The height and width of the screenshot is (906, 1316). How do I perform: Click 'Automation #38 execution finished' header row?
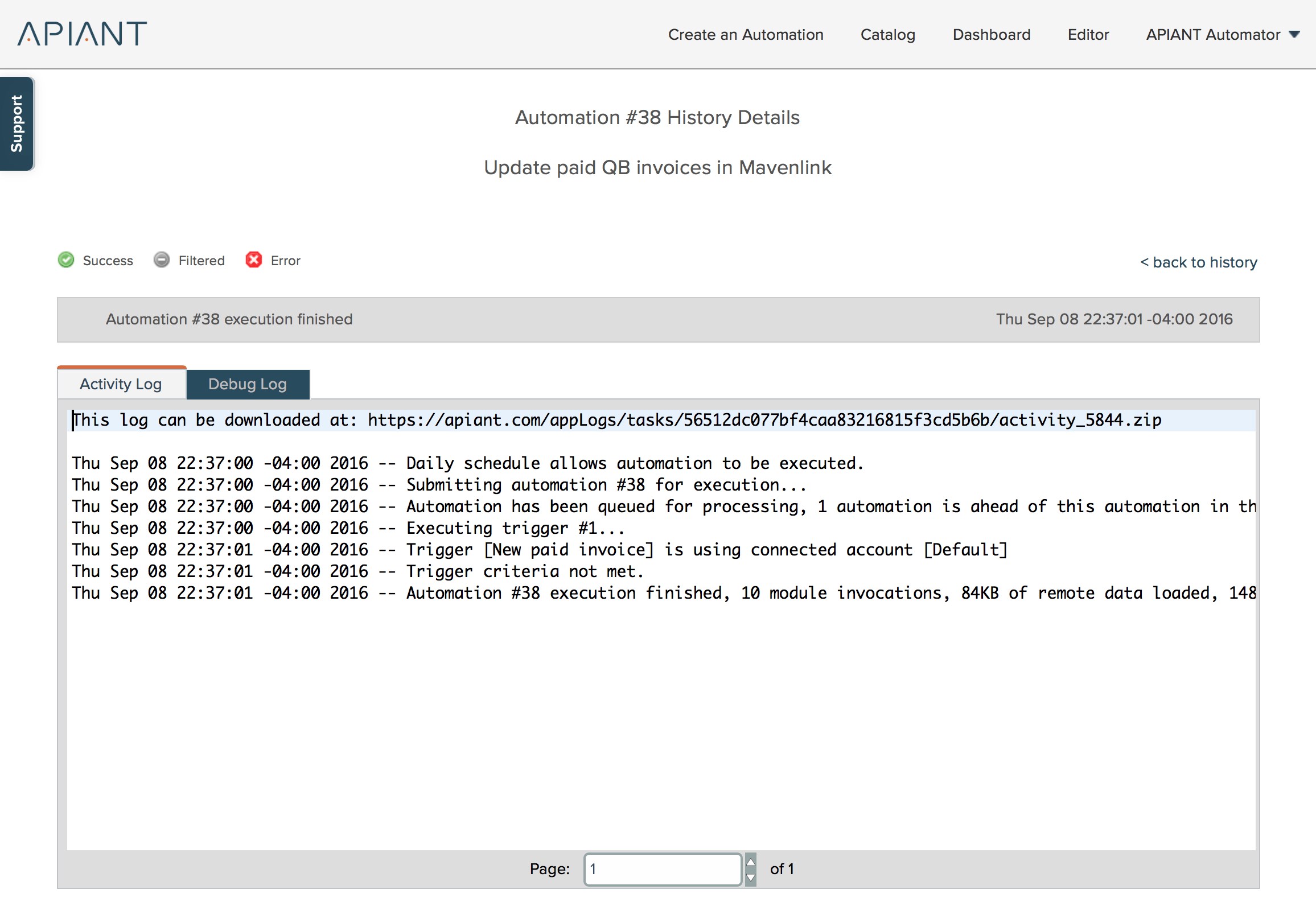(x=659, y=319)
